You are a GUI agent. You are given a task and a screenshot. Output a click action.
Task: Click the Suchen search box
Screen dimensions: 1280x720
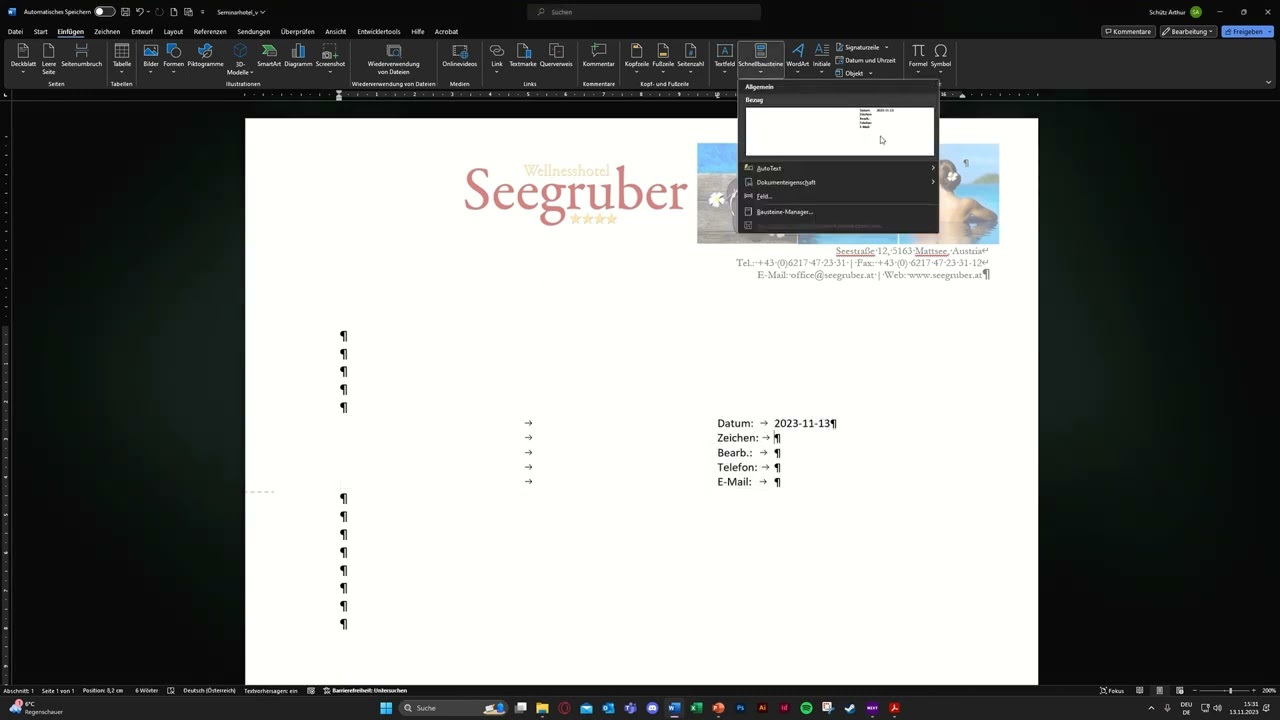[x=644, y=12]
